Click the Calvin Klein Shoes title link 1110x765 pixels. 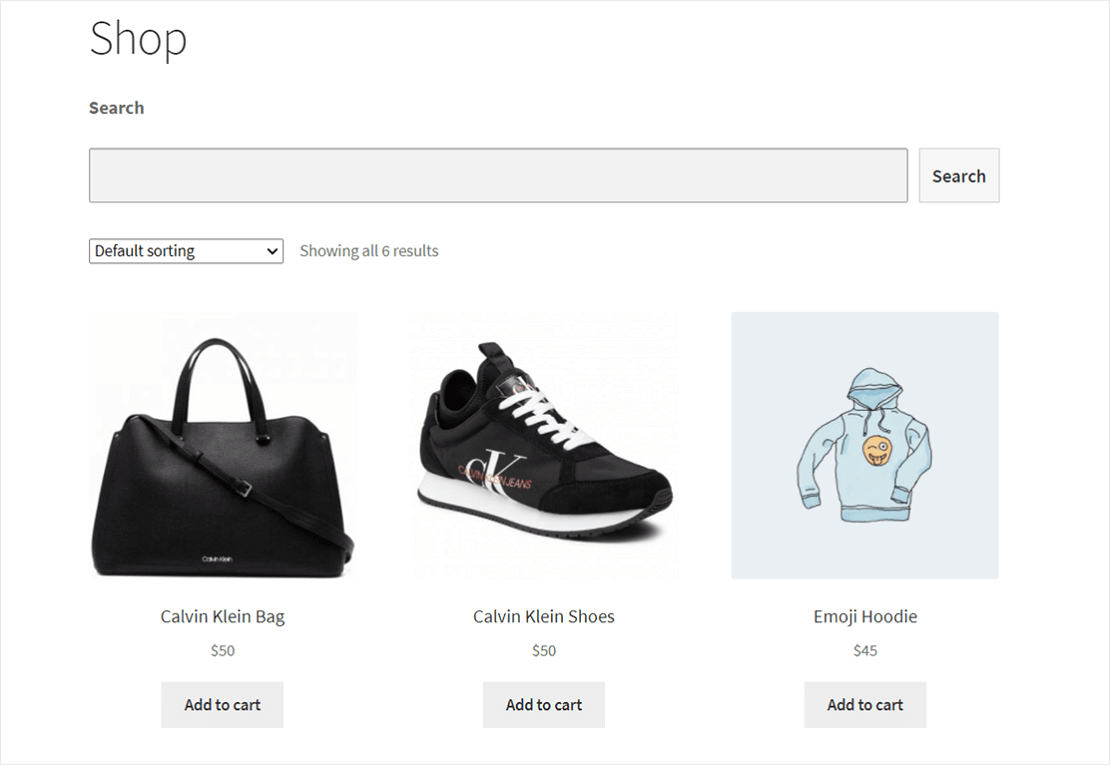544,616
